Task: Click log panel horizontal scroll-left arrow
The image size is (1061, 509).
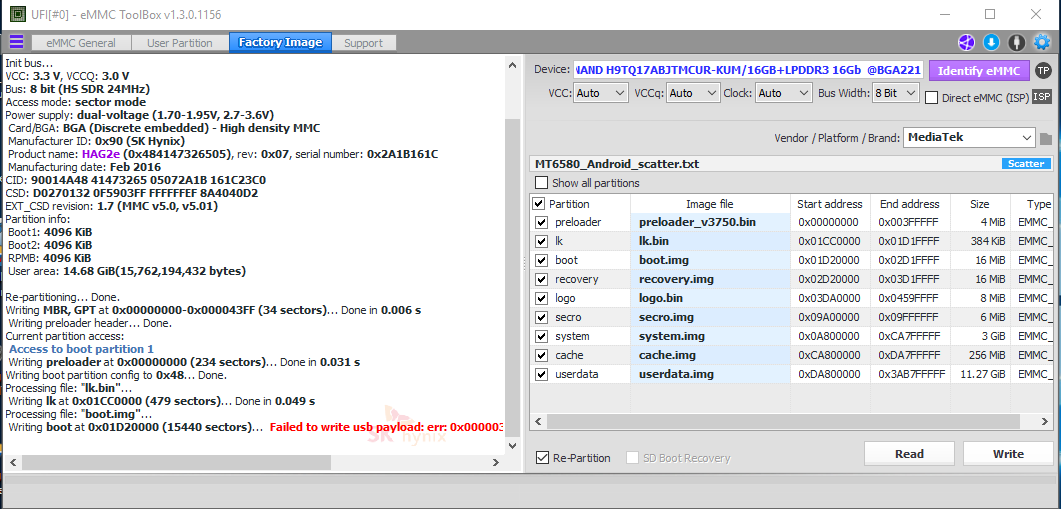Action: [11, 462]
